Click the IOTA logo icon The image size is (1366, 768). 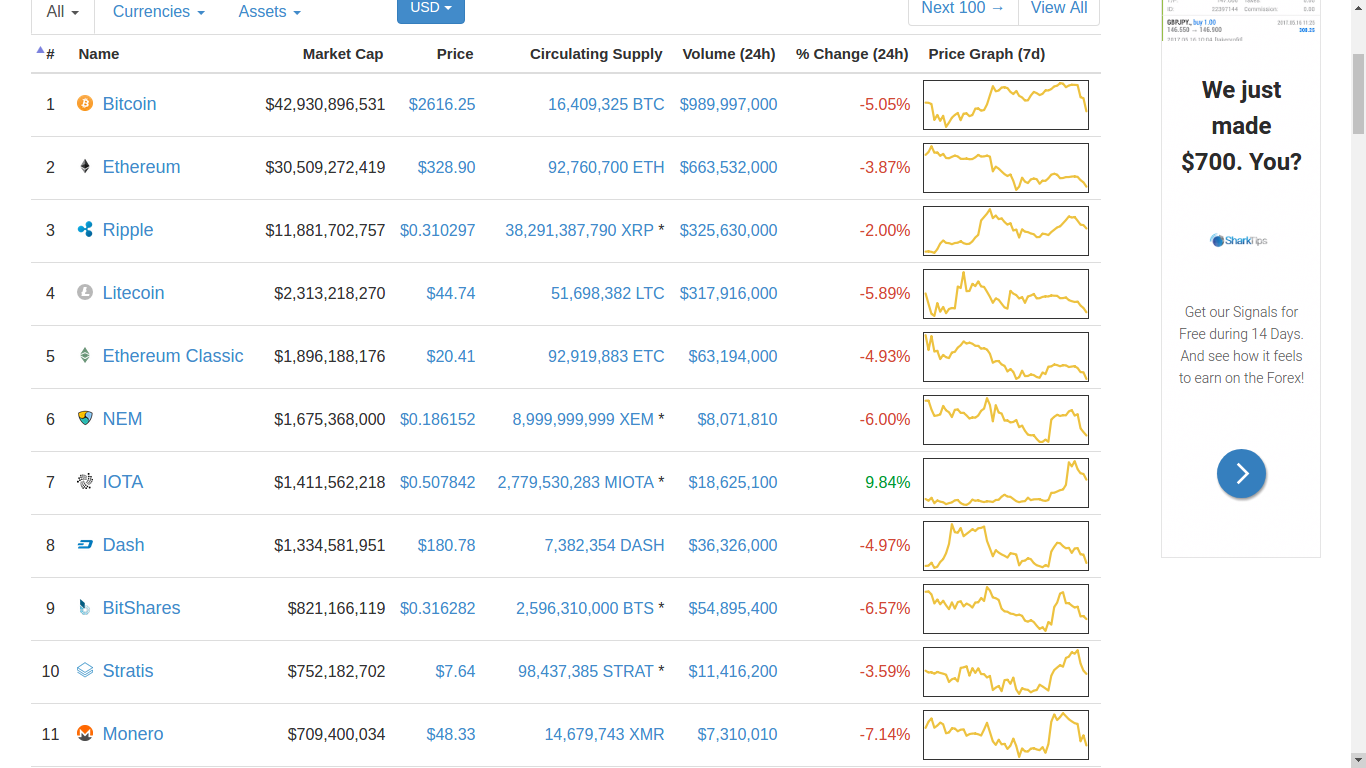pos(85,481)
